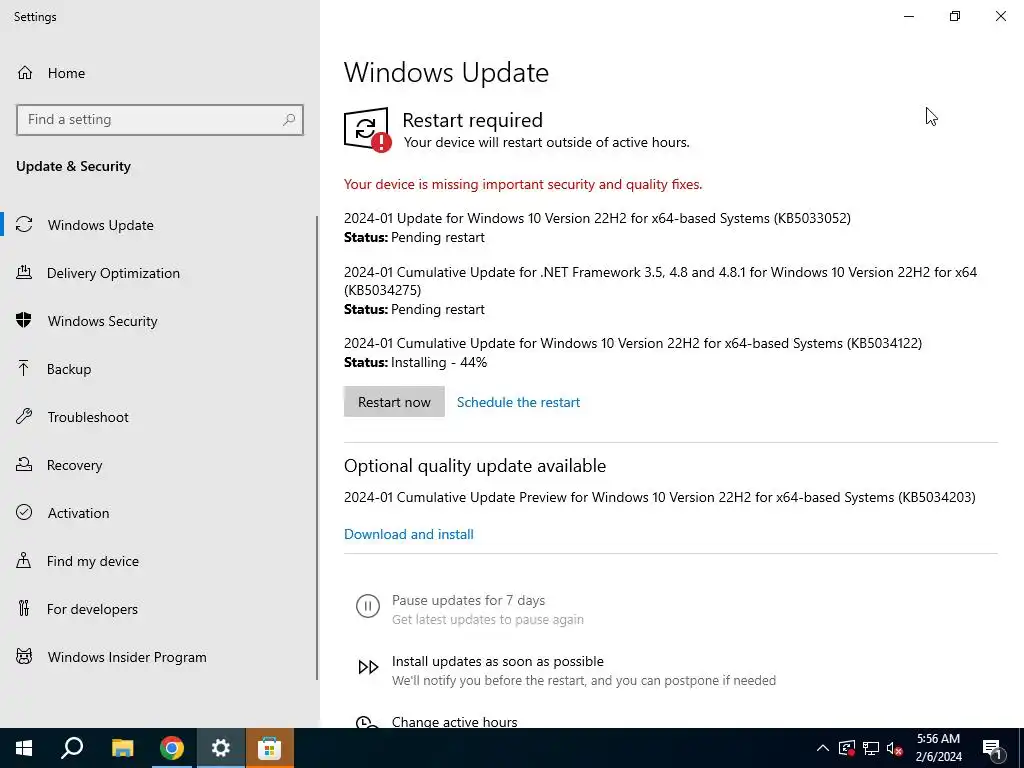The height and width of the screenshot is (768, 1024).
Task: Click the Delivery Optimization icon
Action: pyautogui.click(x=24, y=272)
